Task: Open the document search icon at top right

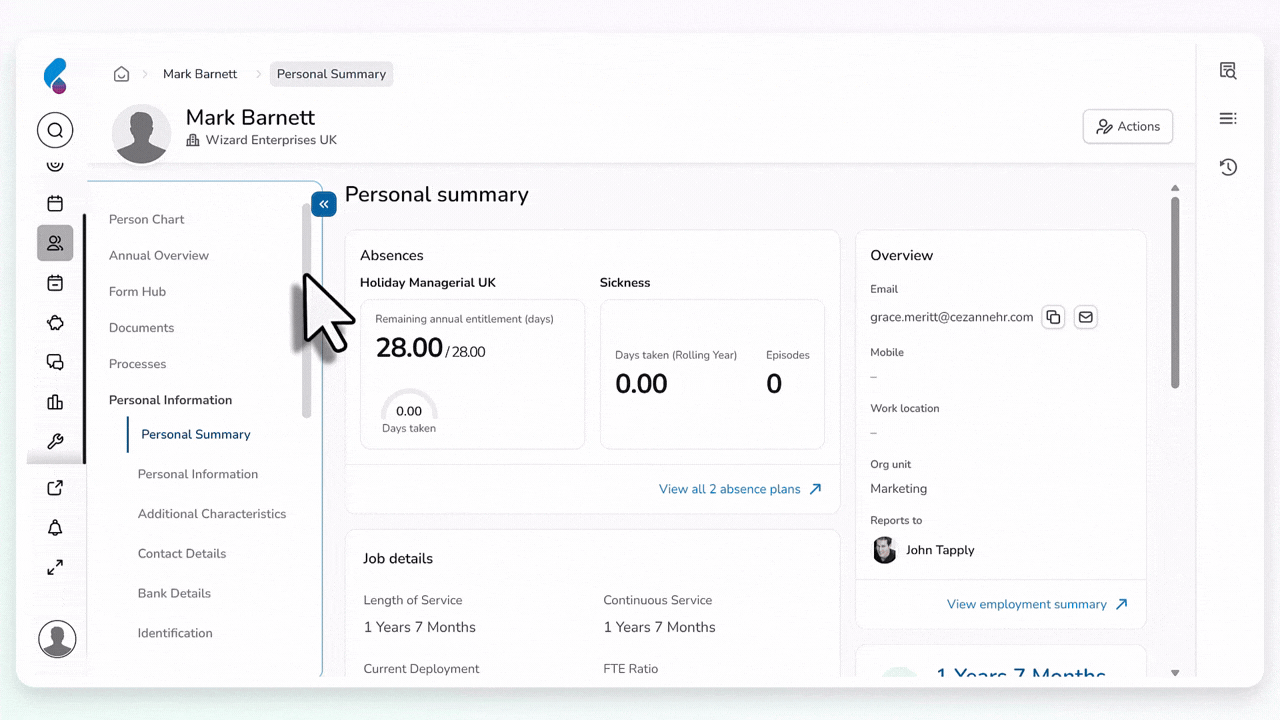Action: pos(1228,71)
